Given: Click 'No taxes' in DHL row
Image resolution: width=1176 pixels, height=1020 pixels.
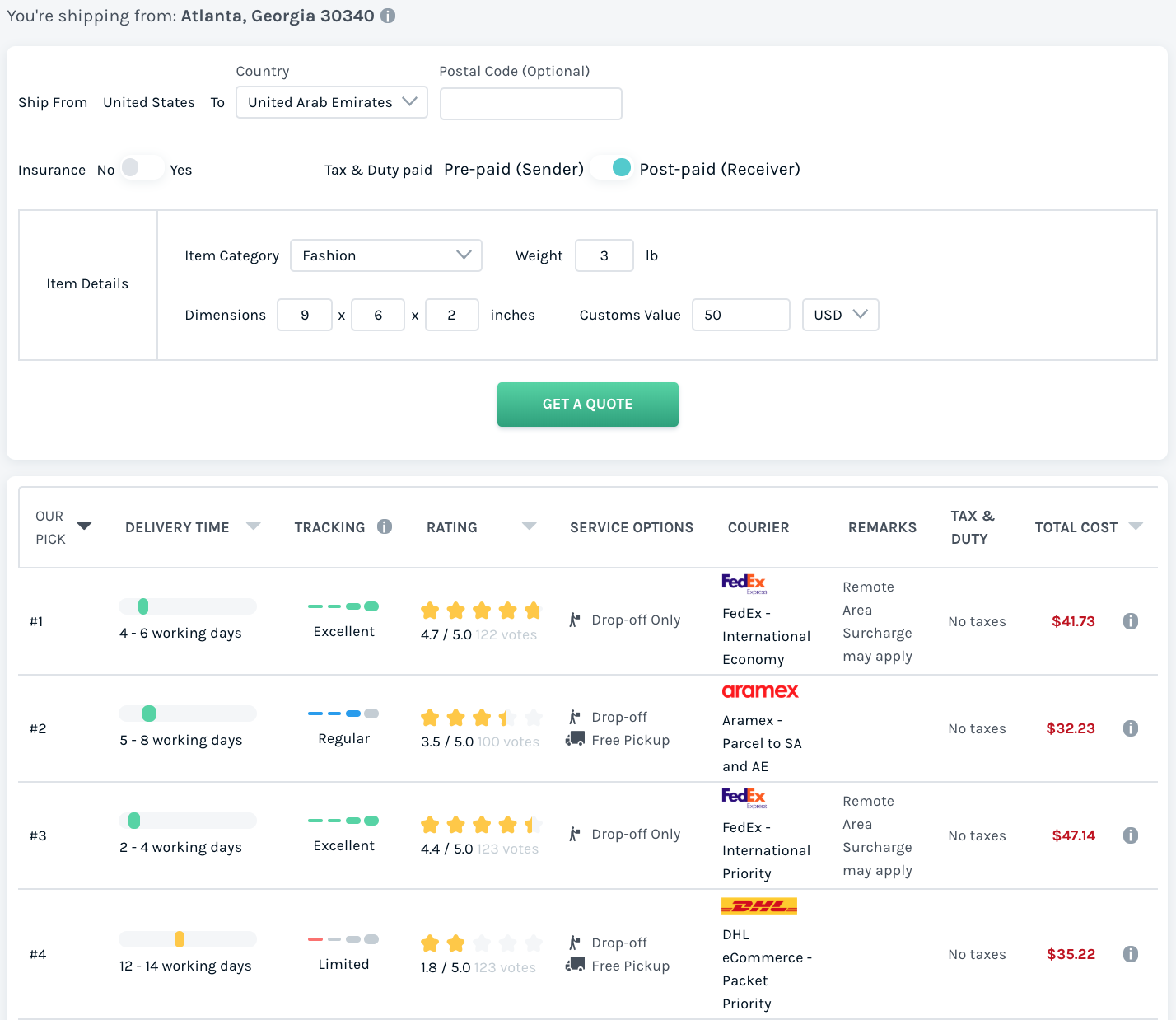Looking at the screenshot, I should [x=977, y=954].
